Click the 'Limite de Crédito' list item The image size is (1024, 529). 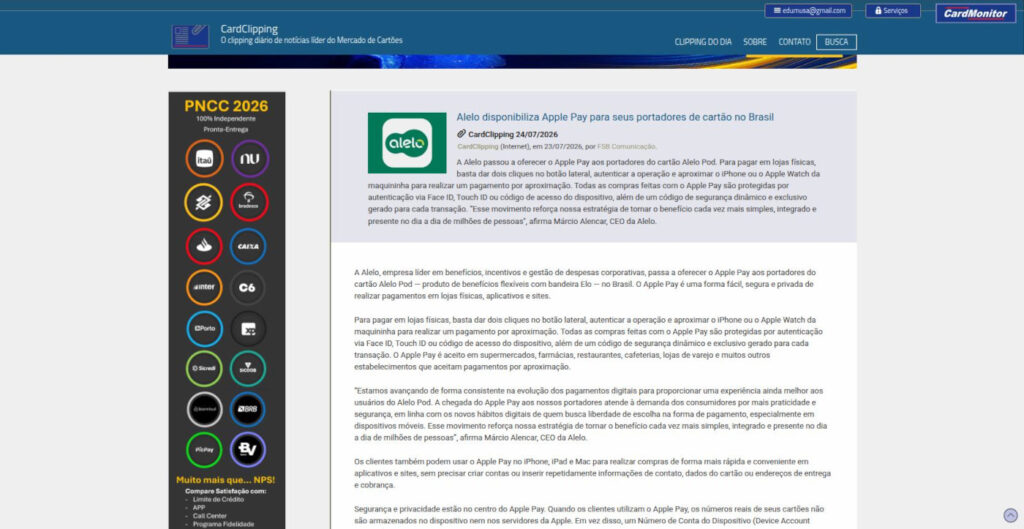click(x=218, y=500)
